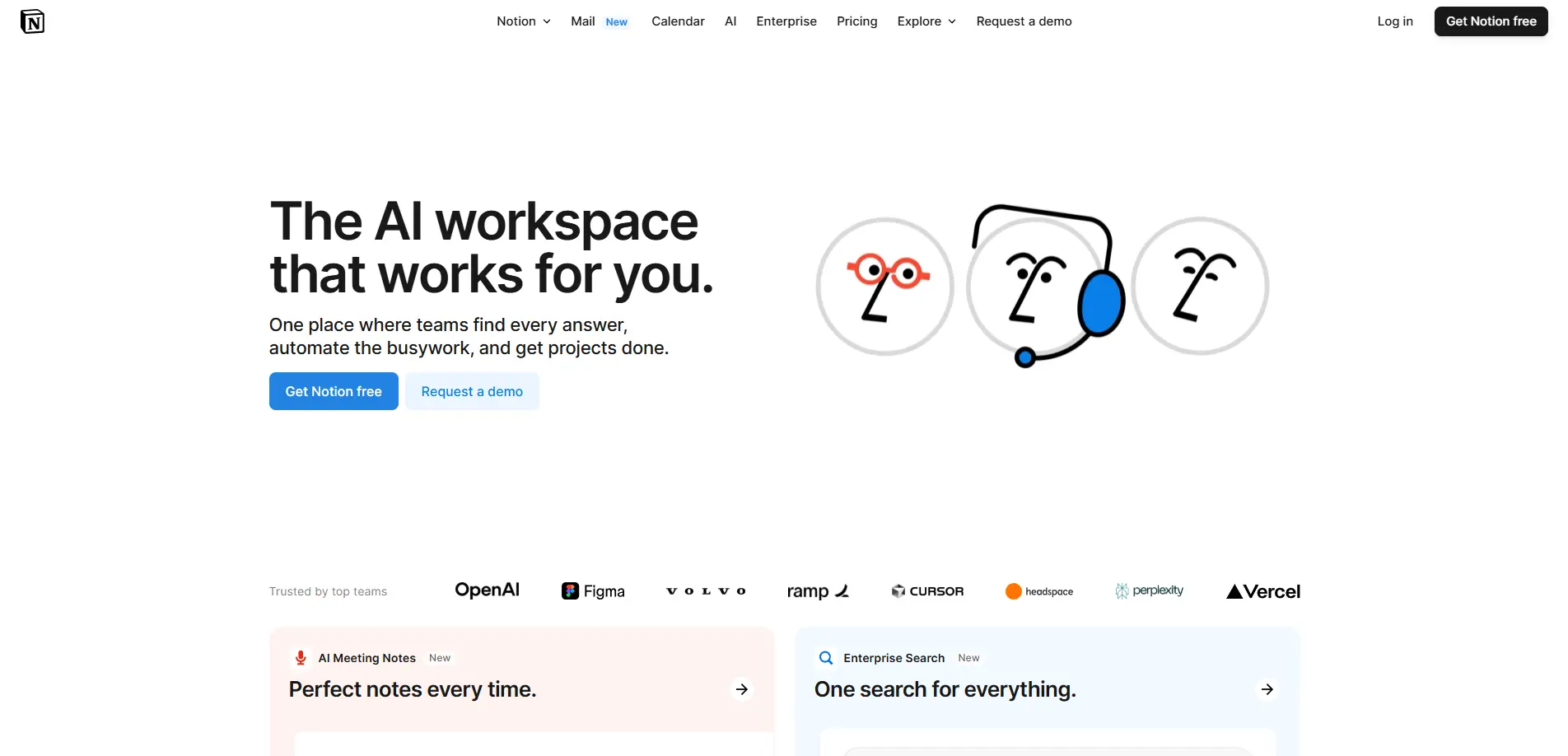This screenshot has height=756, width=1568.
Task: Click the ramp logo
Action: [x=818, y=591]
